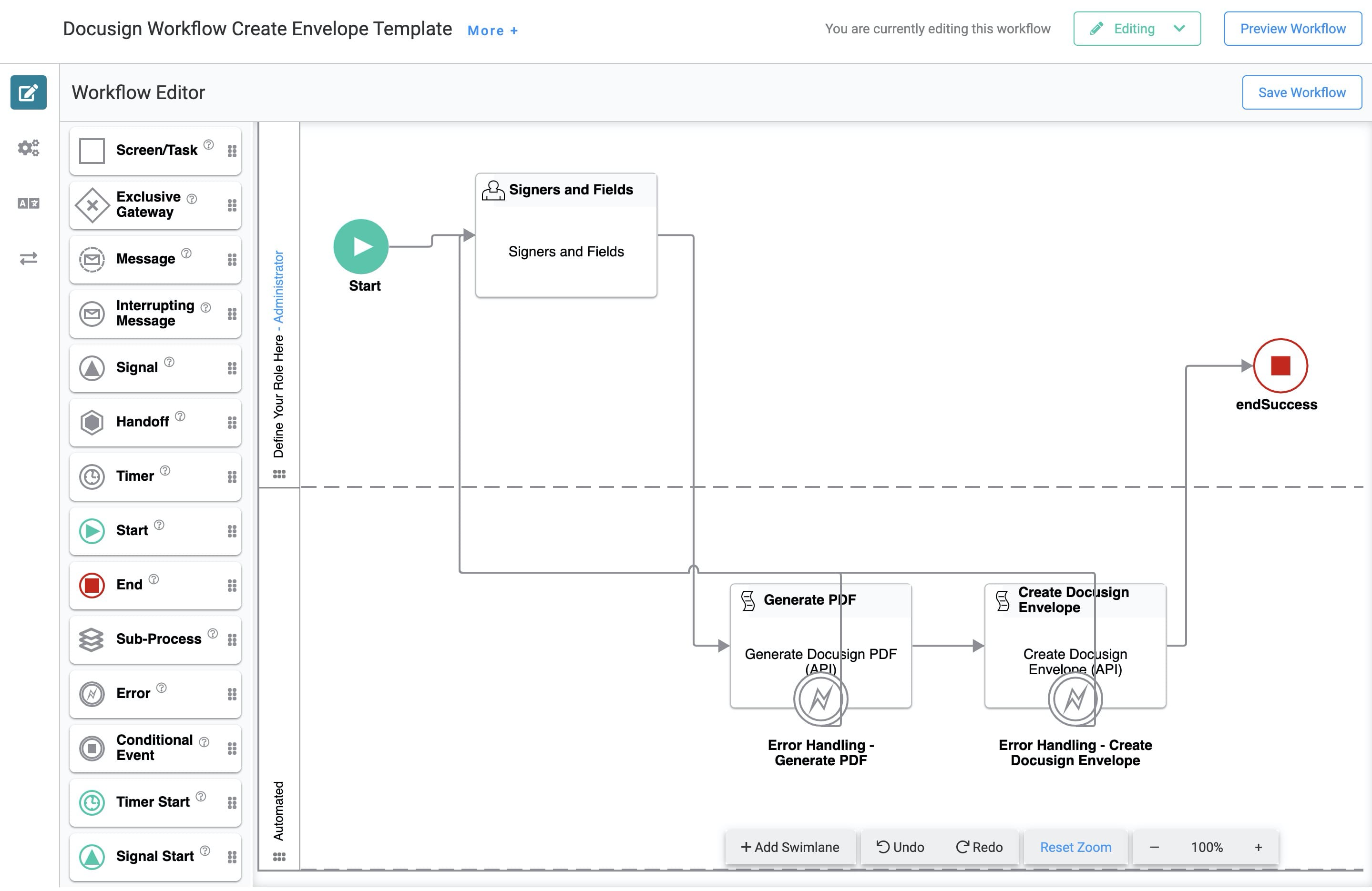The width and height of the screenshot is (1372, 891).
Task: Select the Message envelope icon
Action: (92, 259)
